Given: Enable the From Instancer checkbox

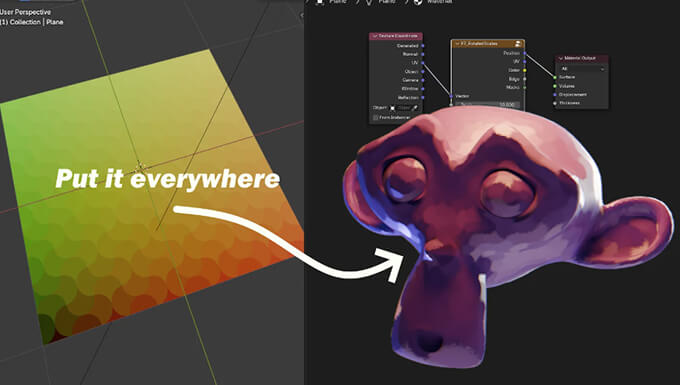Looking at the screenshot, I should click(x=376, y=117).
